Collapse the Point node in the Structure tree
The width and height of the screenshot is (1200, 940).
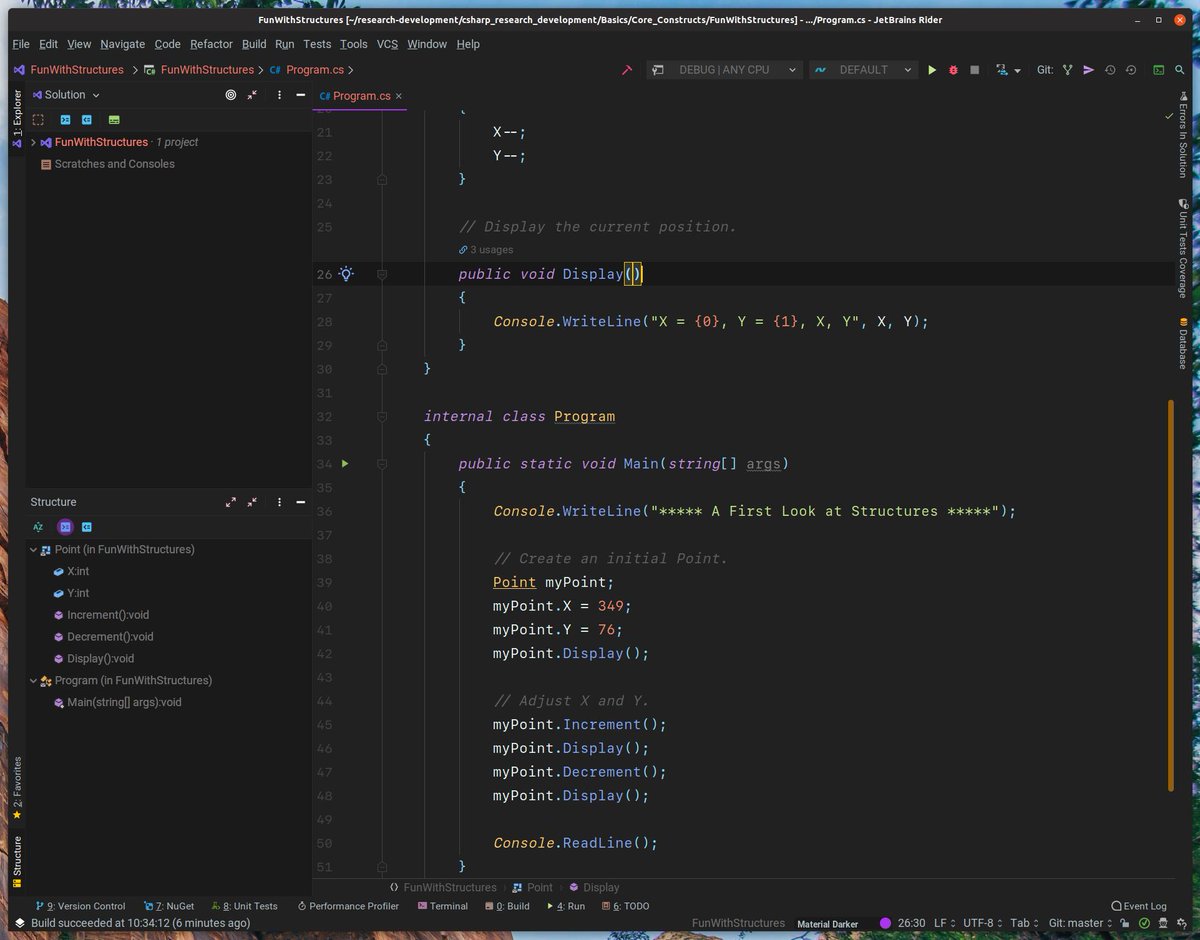33,549
